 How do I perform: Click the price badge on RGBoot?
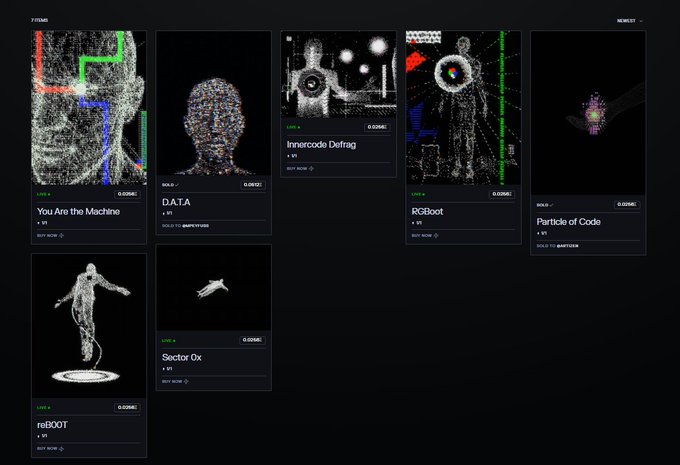point(502,194)
